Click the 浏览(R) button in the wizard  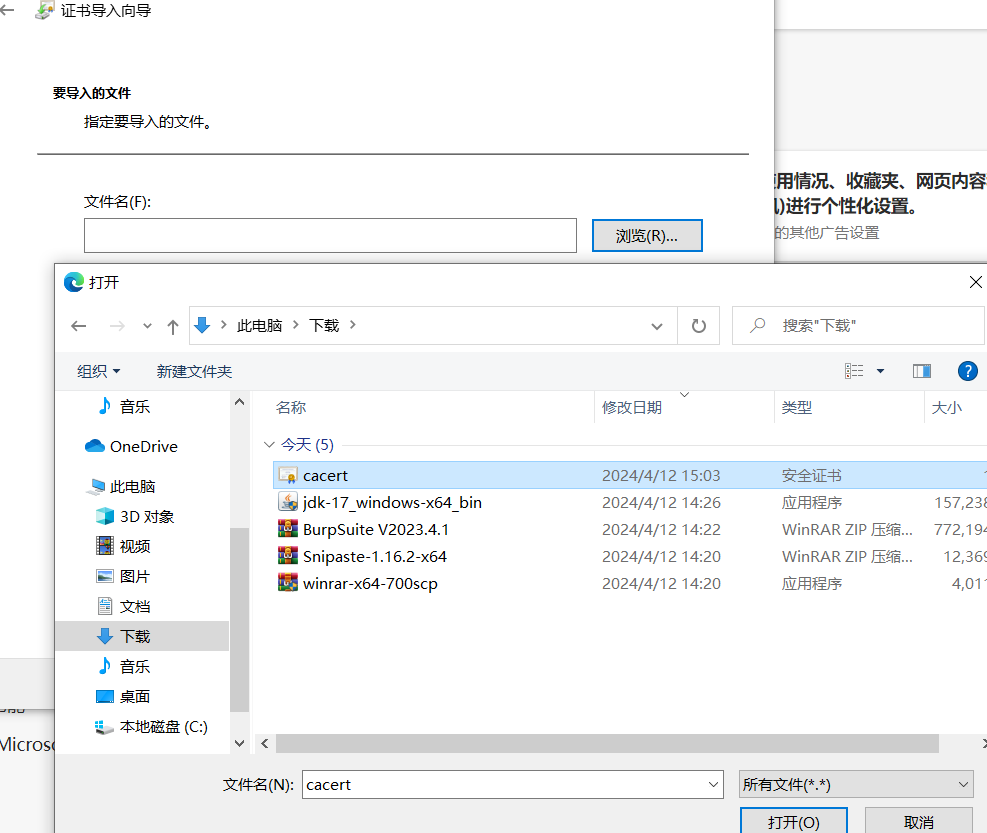(646, 235)
